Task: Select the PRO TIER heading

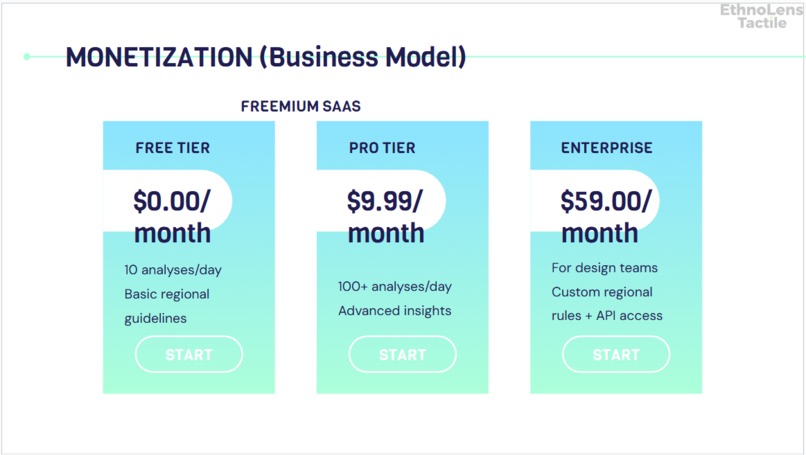Action: point(382,148)
